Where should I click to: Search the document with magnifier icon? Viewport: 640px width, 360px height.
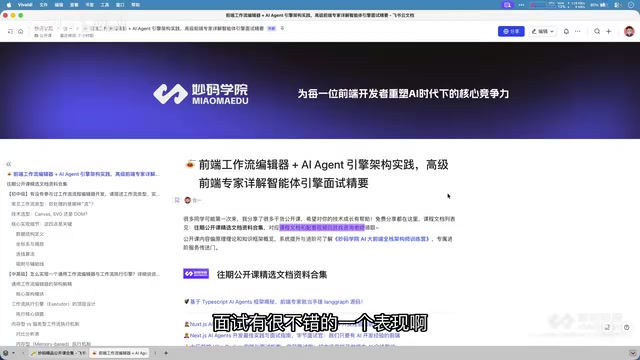coord(597,31)
